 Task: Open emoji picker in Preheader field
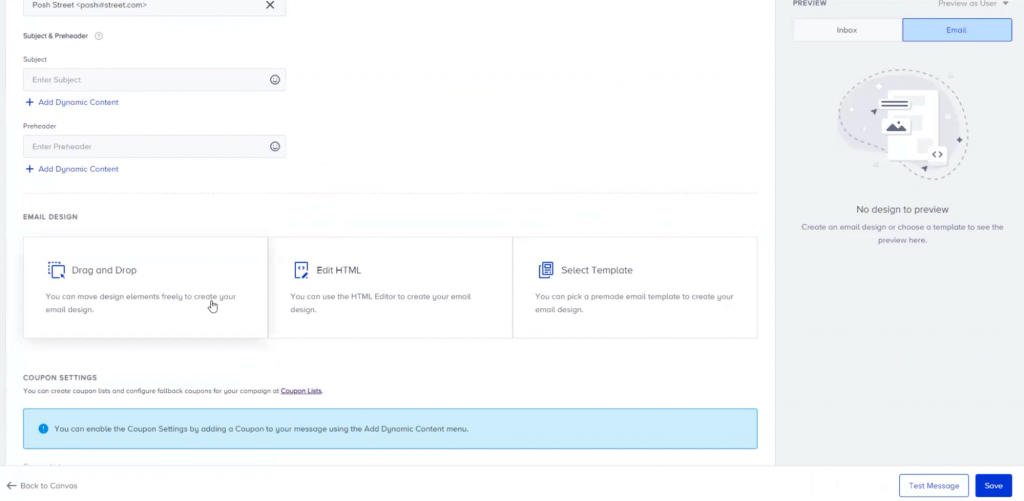tap(274, 147)
